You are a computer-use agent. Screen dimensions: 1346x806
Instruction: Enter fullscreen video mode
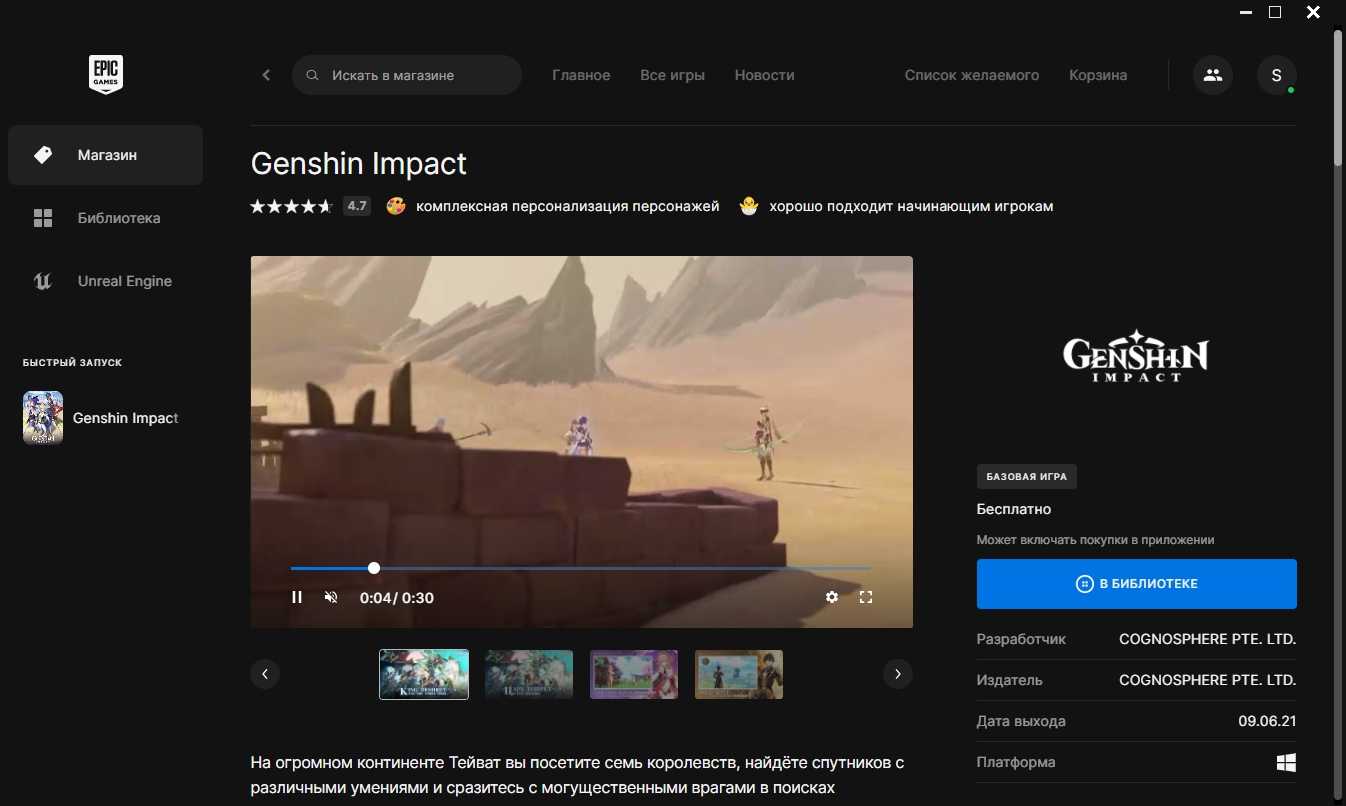tap(866, 597)
